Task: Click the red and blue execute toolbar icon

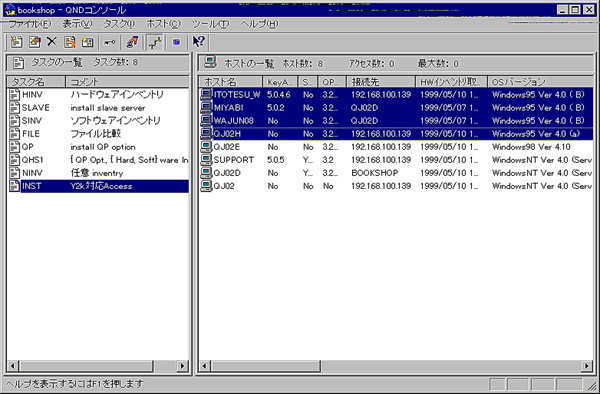Action: coord(132,42)
